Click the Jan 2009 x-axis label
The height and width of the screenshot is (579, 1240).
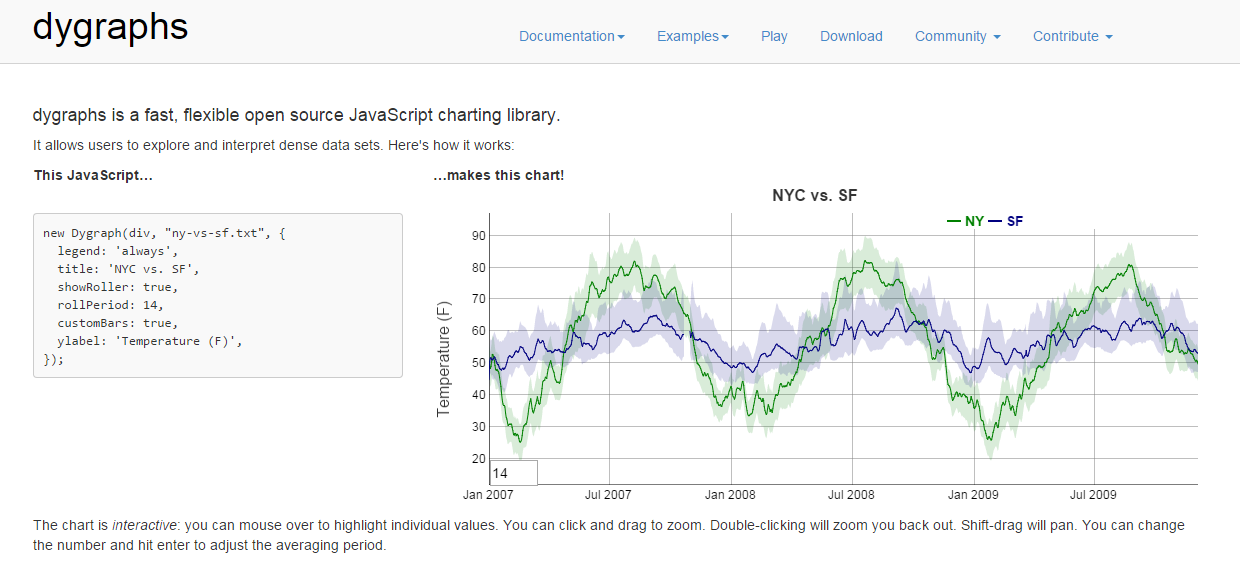pos(973,494)
